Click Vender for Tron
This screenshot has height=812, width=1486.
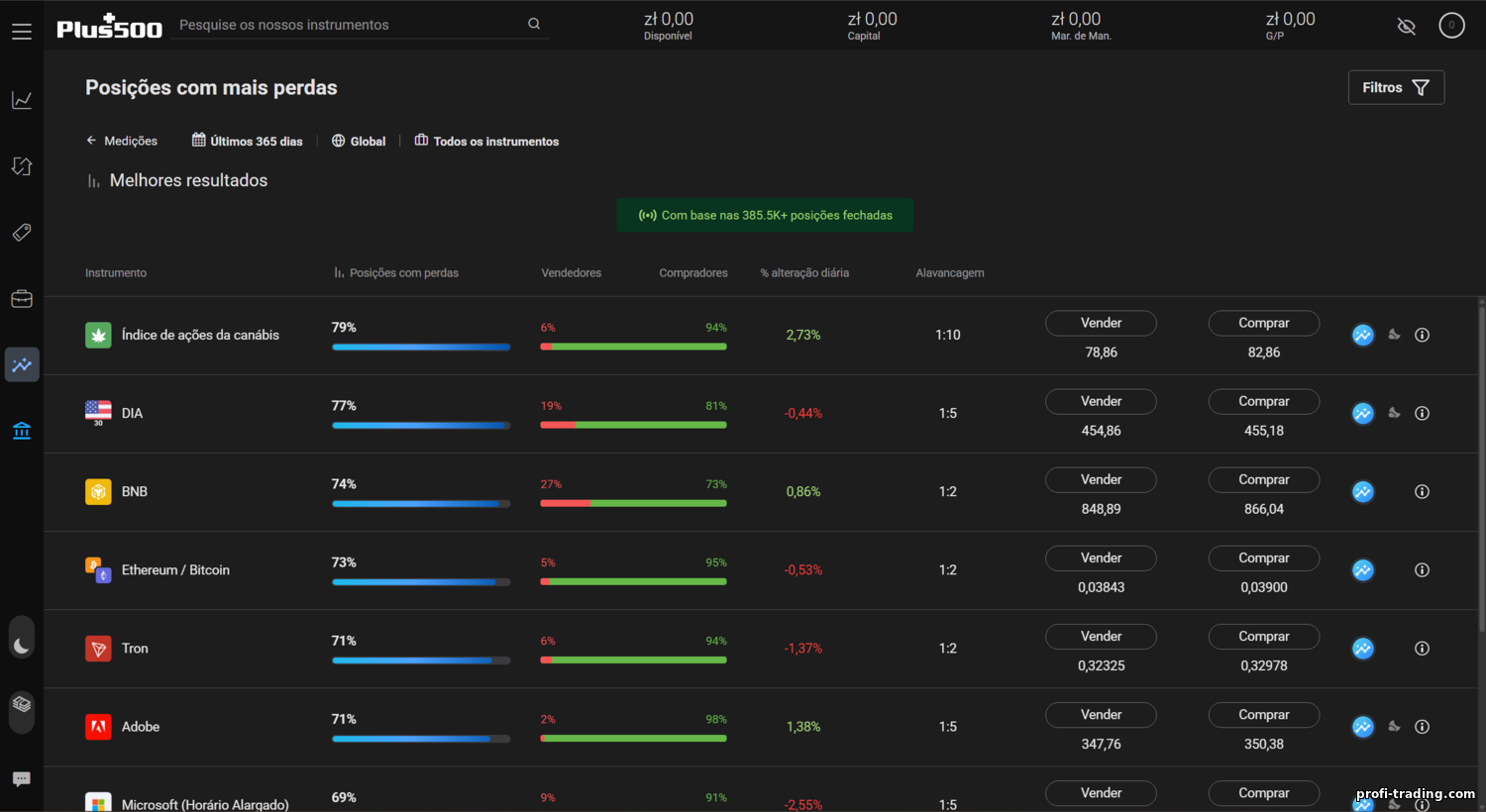coord(1101,637)
